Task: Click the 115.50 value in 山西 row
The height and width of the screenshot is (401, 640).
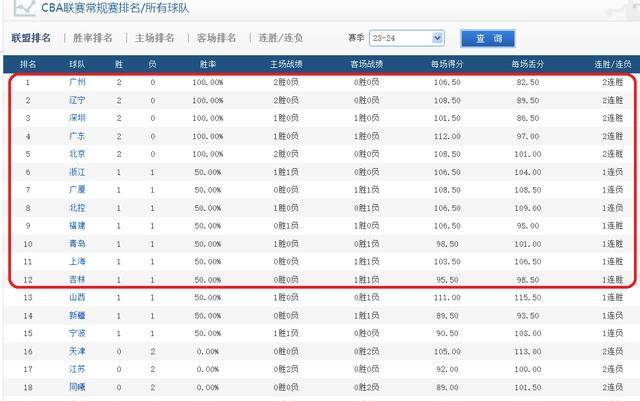Action: coord(528,297)
